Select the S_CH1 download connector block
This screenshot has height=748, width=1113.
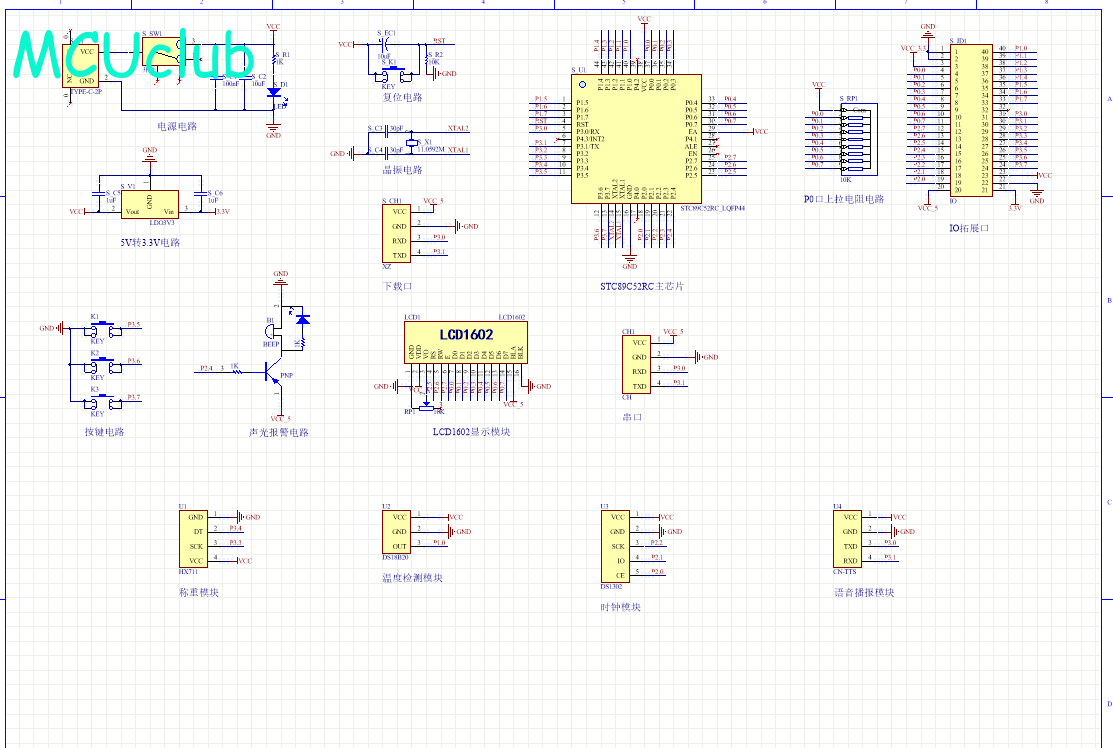pyautogui.click(x=397, y=233)
